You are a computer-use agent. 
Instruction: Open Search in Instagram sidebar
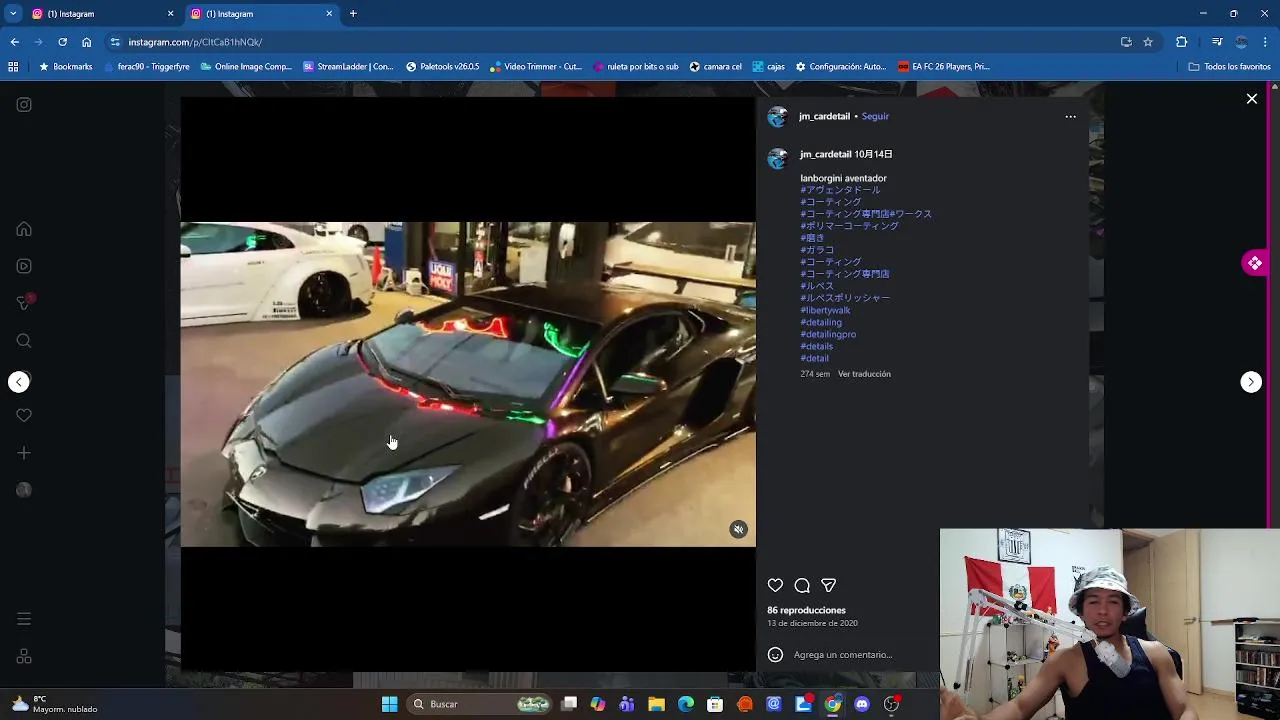click(24, 341)
